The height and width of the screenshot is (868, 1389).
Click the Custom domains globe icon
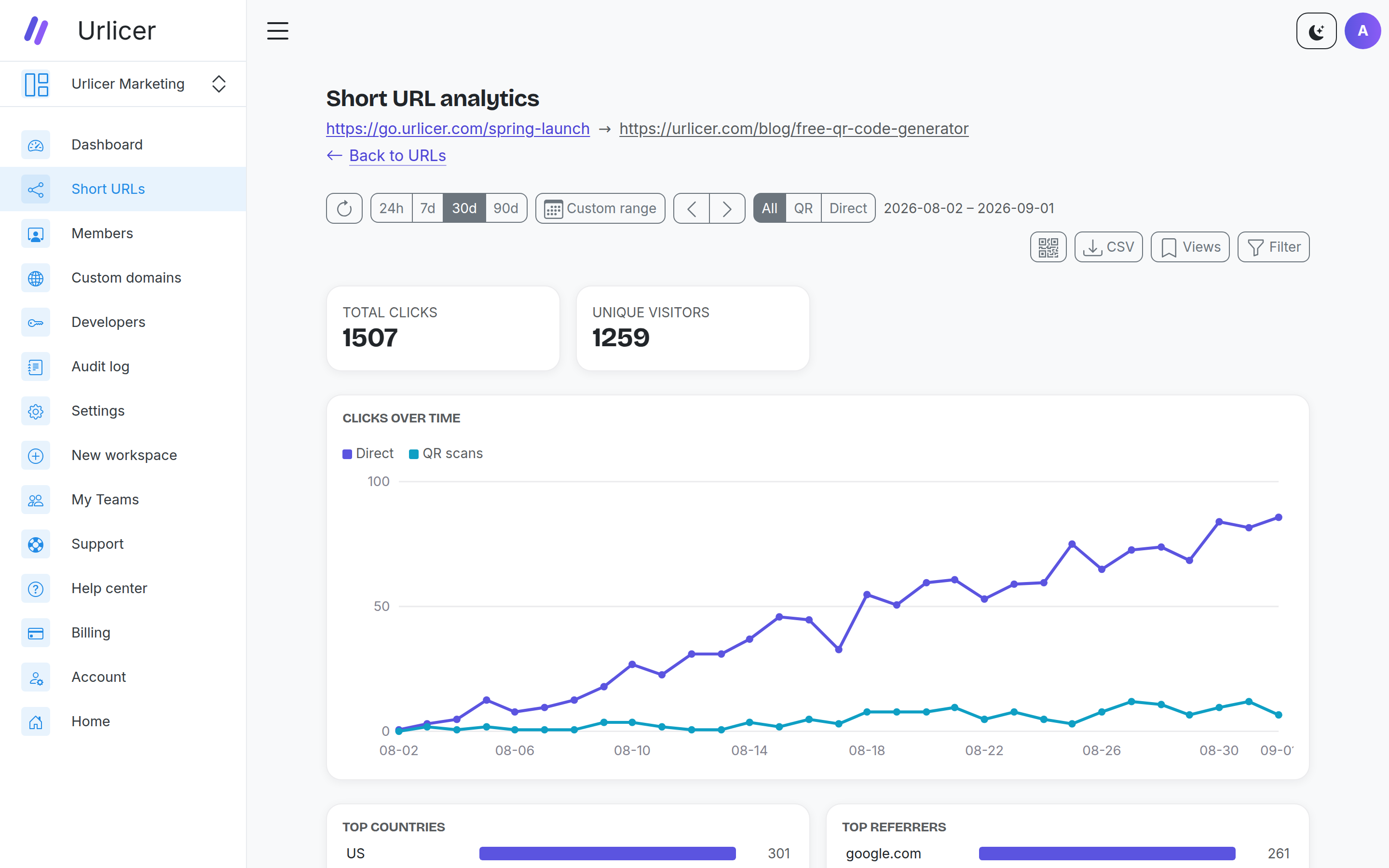[36, 278]
